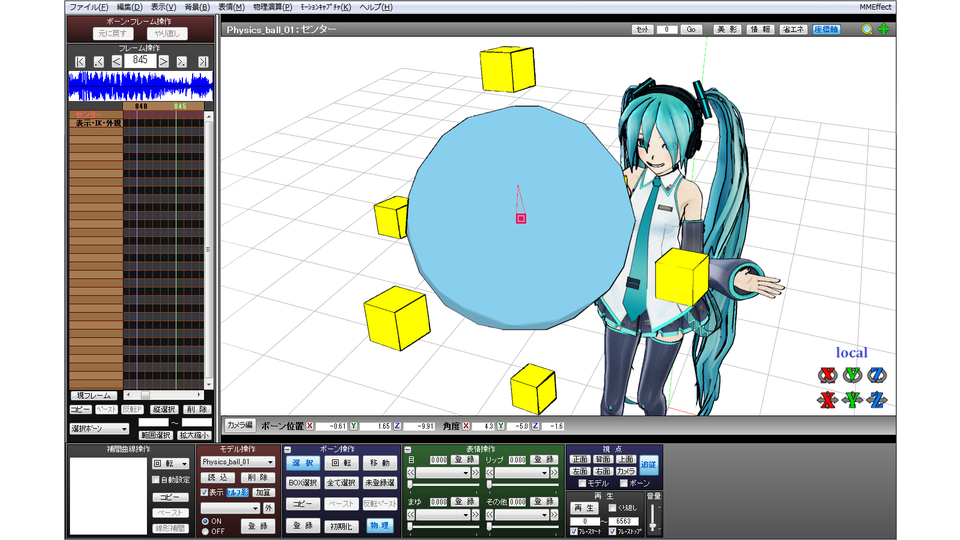Click the local Y rotation icon
Image resolution: width=960 pixels, height=540 pixels.
pyautogui.click(x=852, y=375)
